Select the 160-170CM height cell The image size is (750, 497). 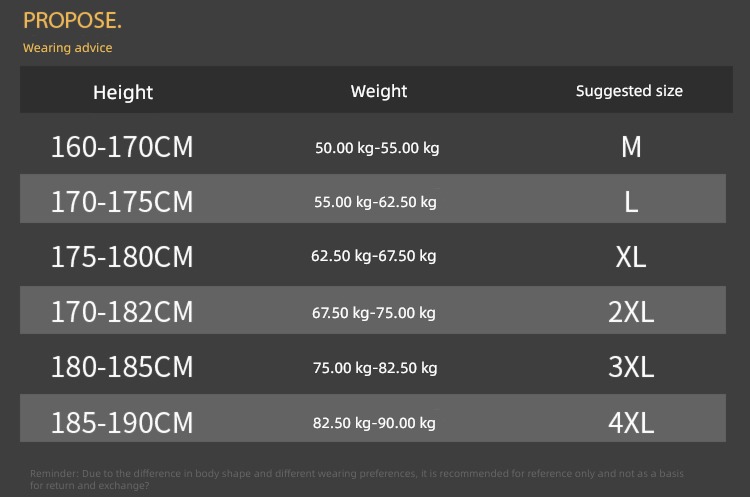[x=122, y=146]
